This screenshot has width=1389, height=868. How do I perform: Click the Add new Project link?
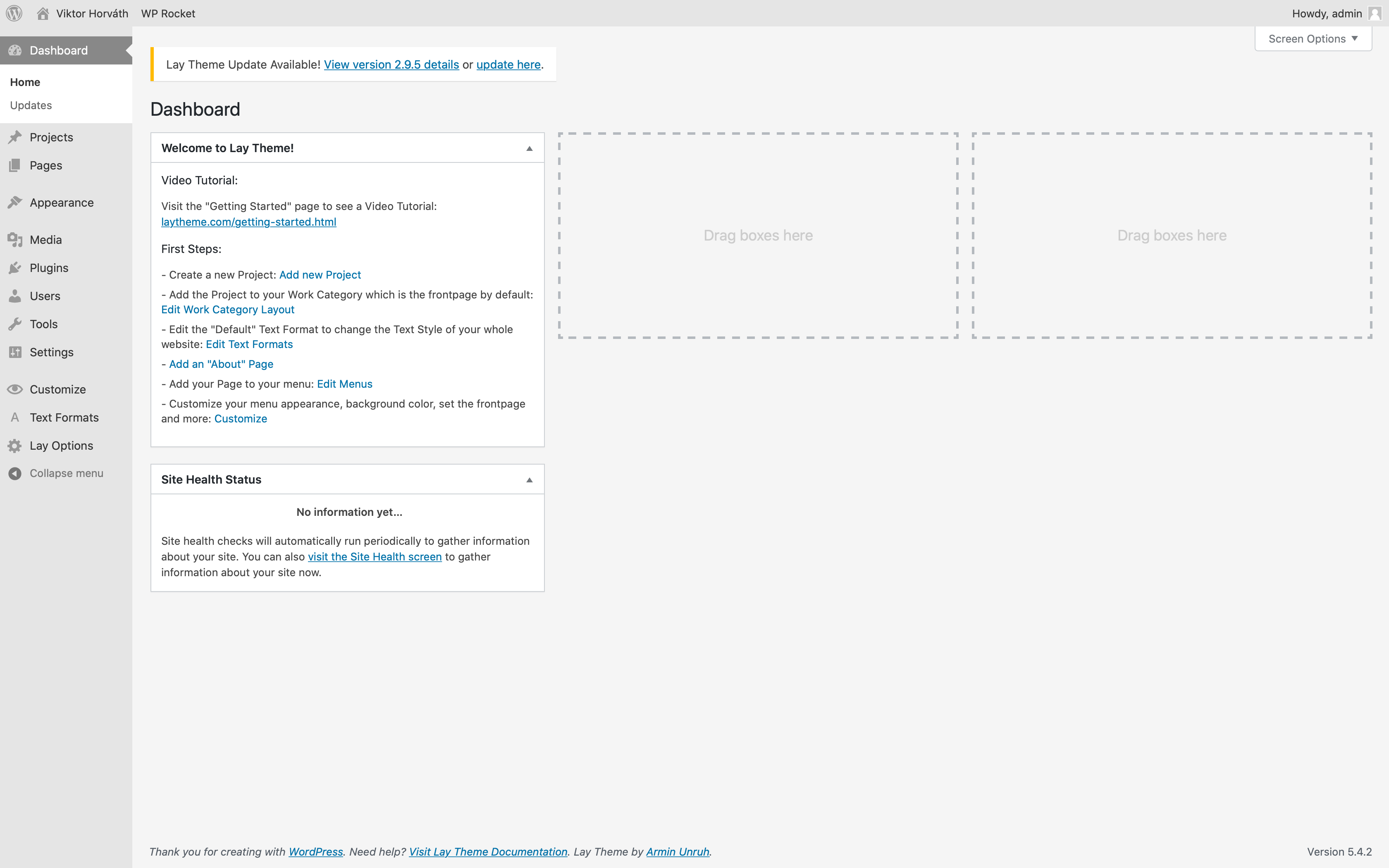pyautogui.click(x=320, y=275)
